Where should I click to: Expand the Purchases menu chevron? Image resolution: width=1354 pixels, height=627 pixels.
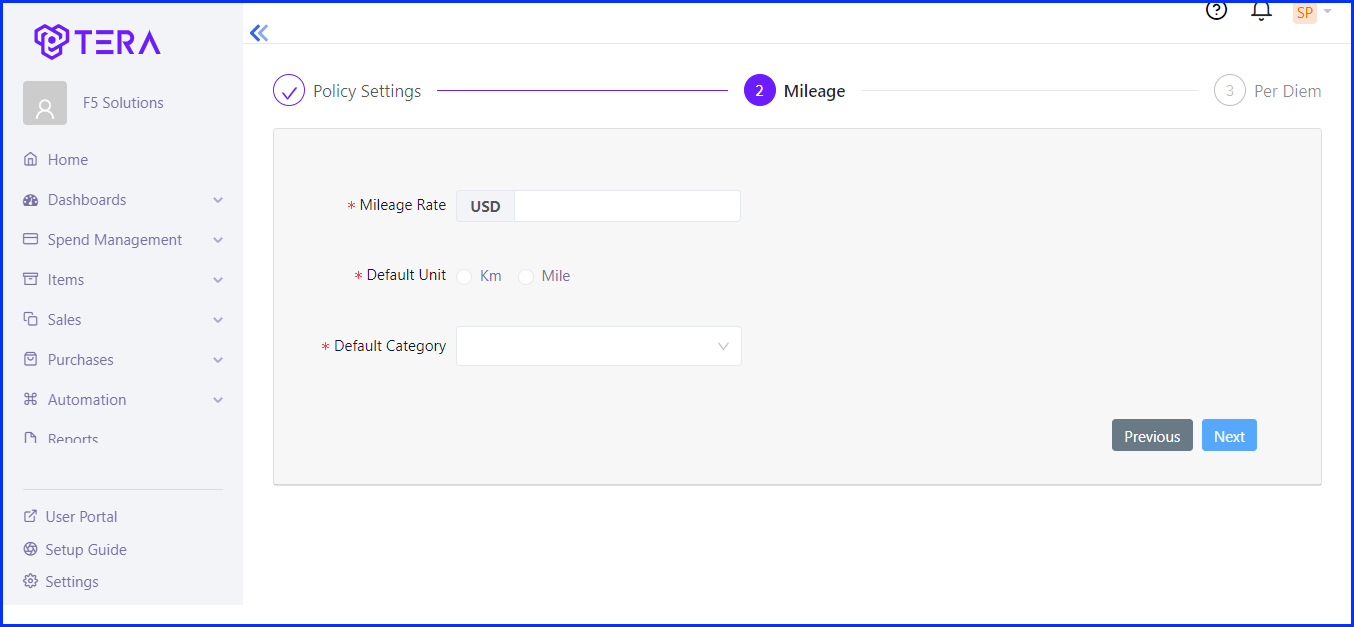click(x=218, y=360)
